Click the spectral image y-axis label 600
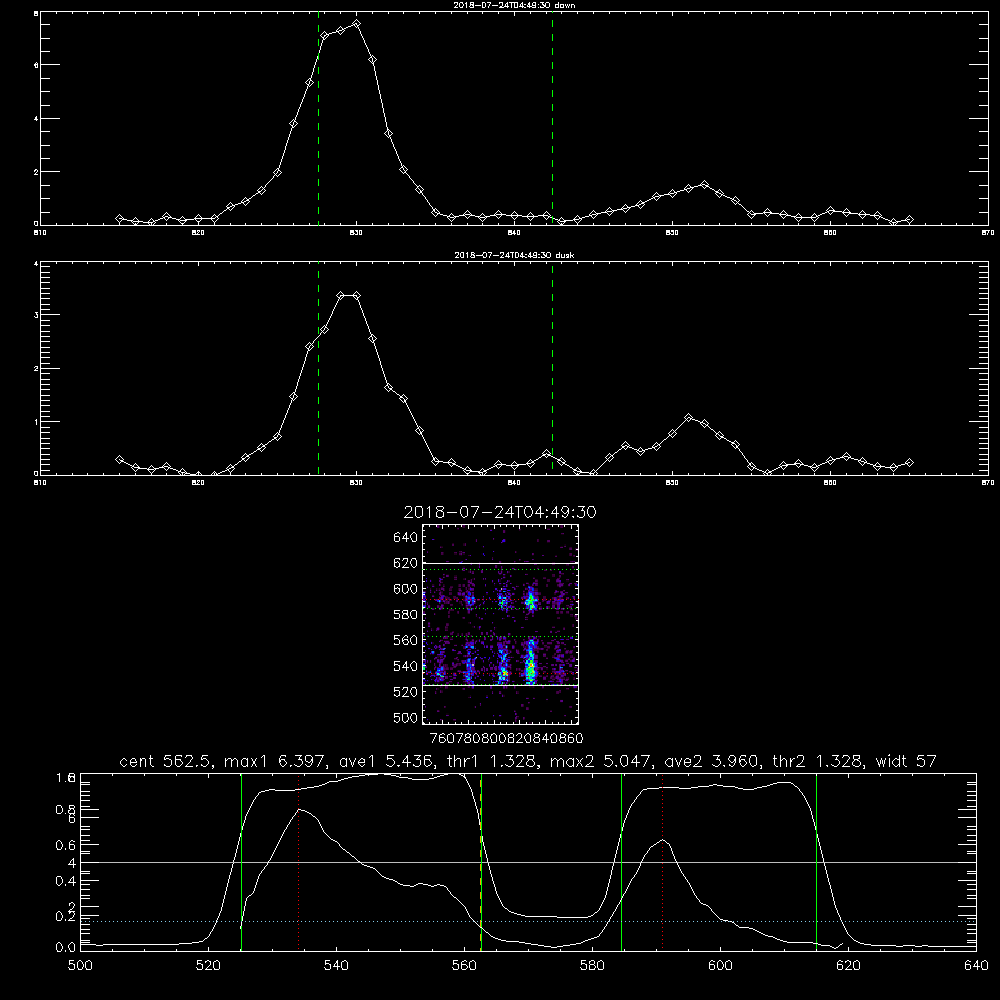This screenshot has height=1000, width=1000. pos(406,589)
